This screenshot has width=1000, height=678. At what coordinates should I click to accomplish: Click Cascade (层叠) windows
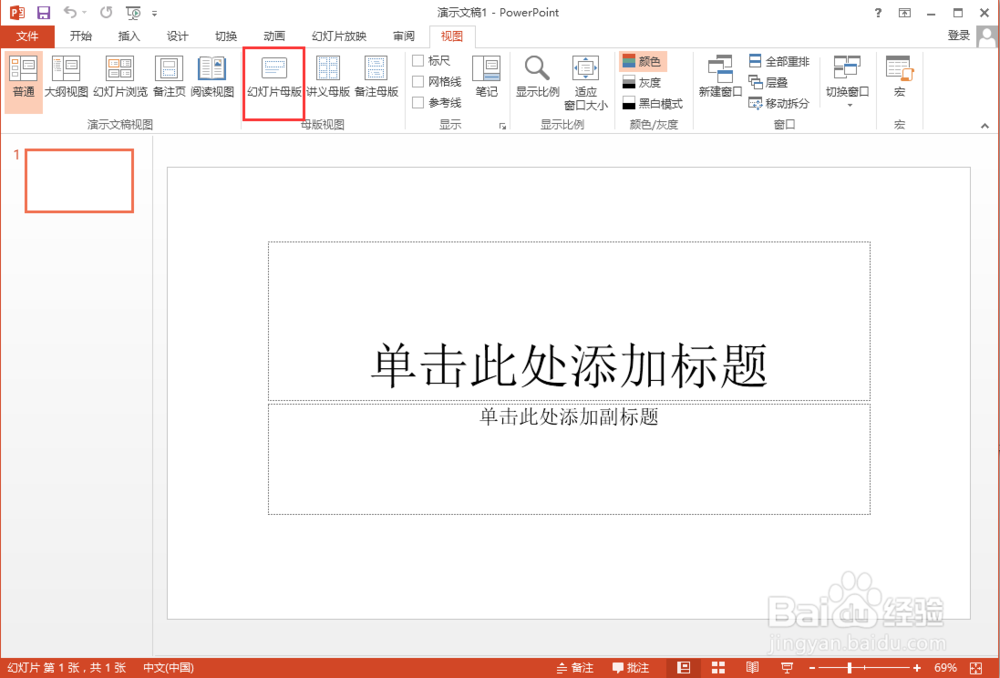point(768,82)
